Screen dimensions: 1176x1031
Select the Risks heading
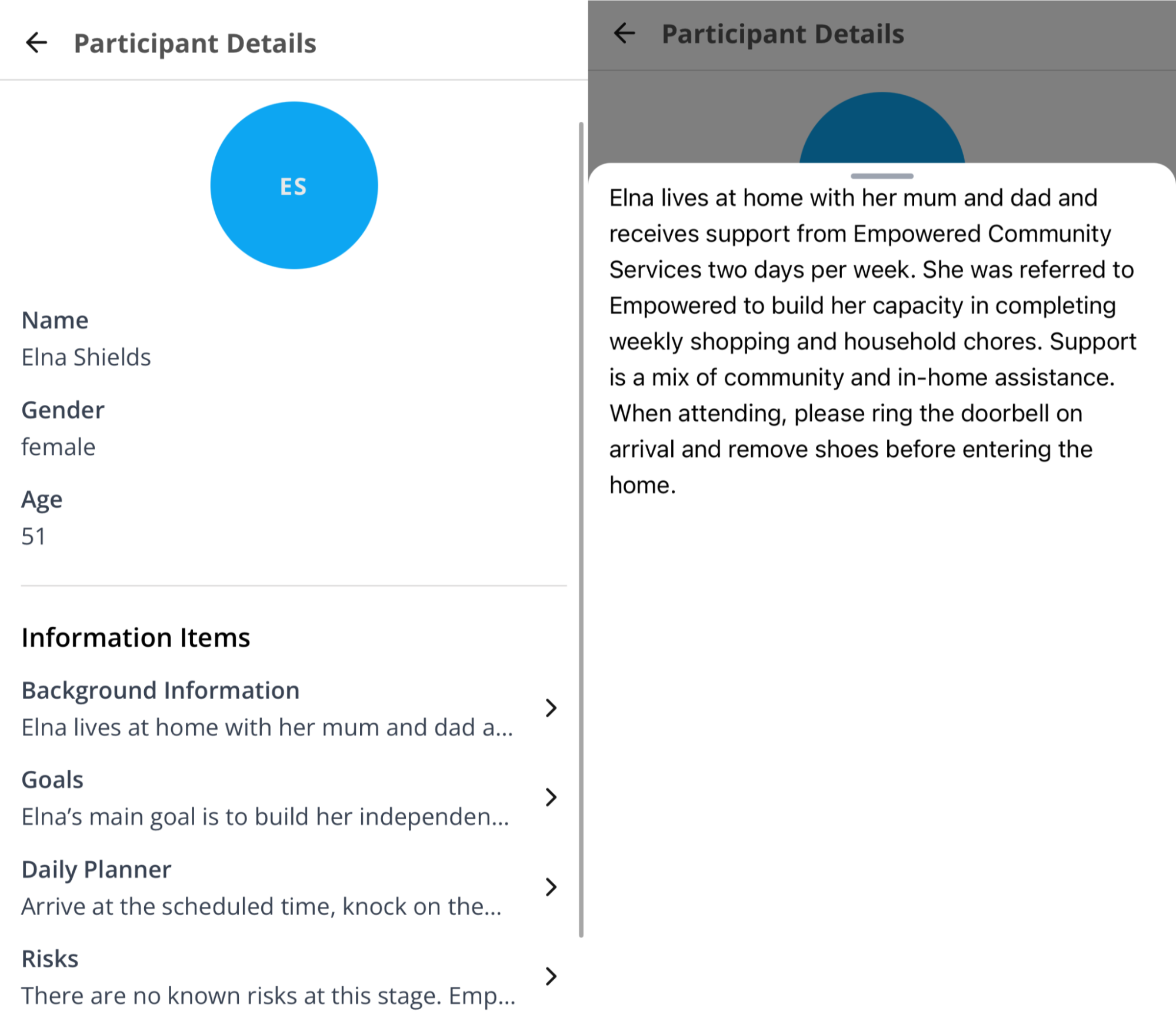(50, 959)
